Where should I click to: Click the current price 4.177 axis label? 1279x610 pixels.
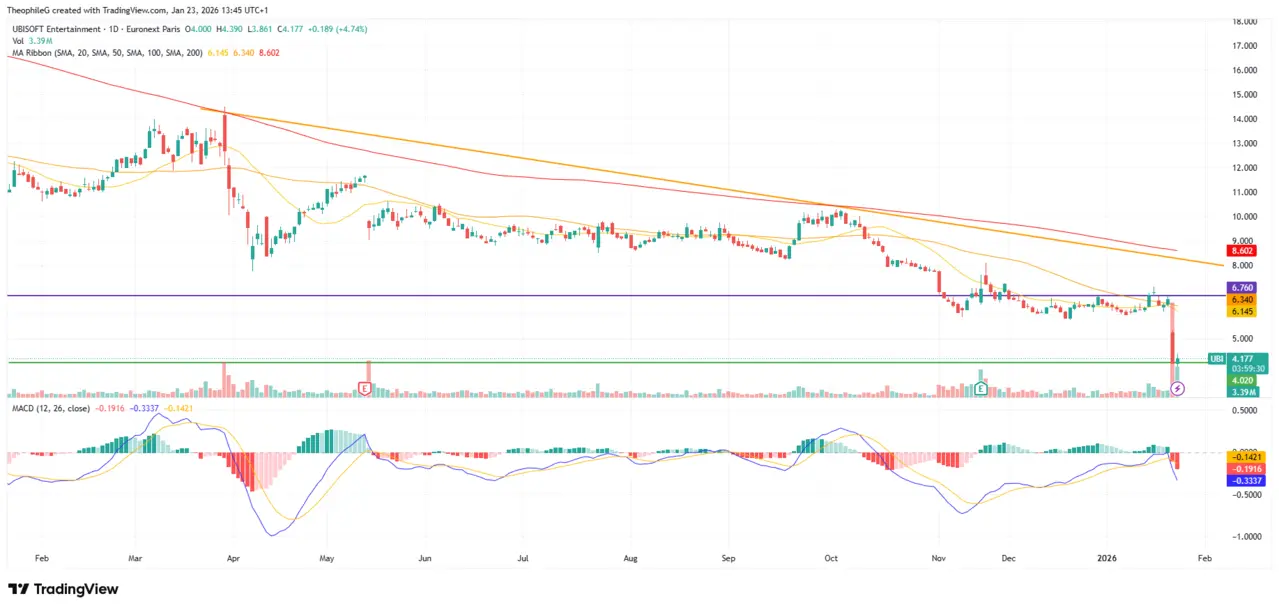1246,357
